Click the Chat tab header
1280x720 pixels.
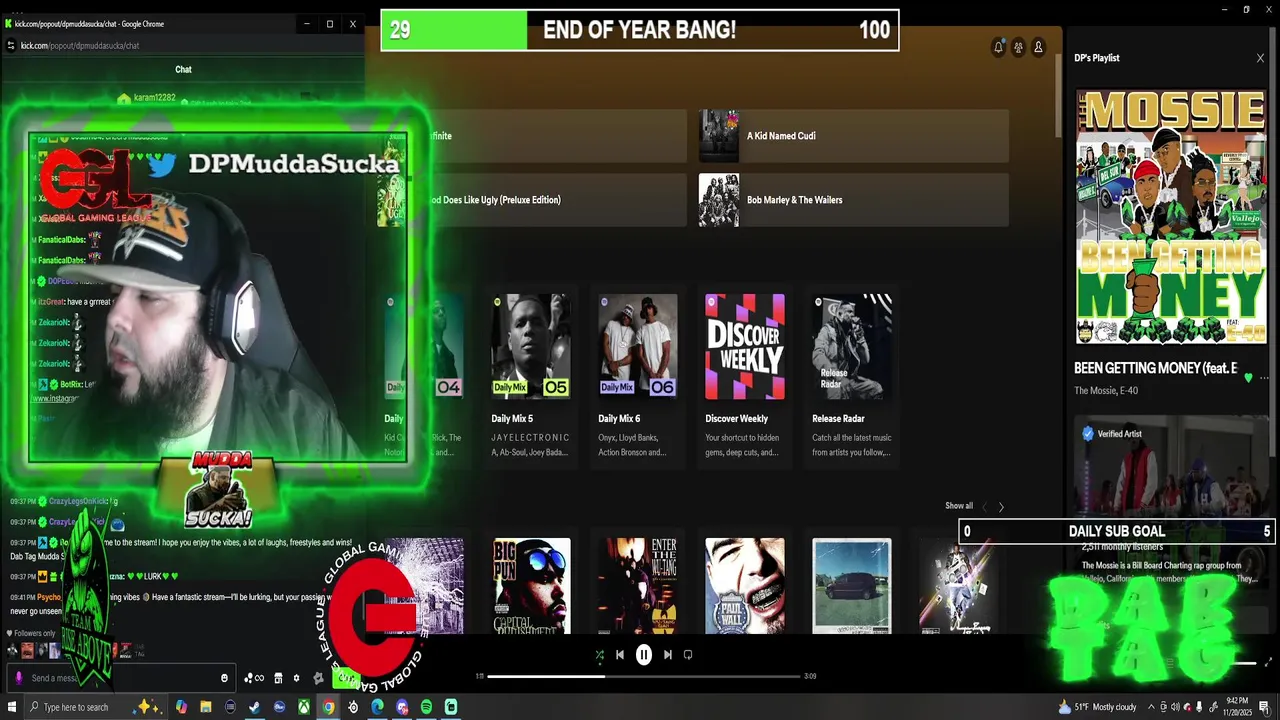[183, 69]
